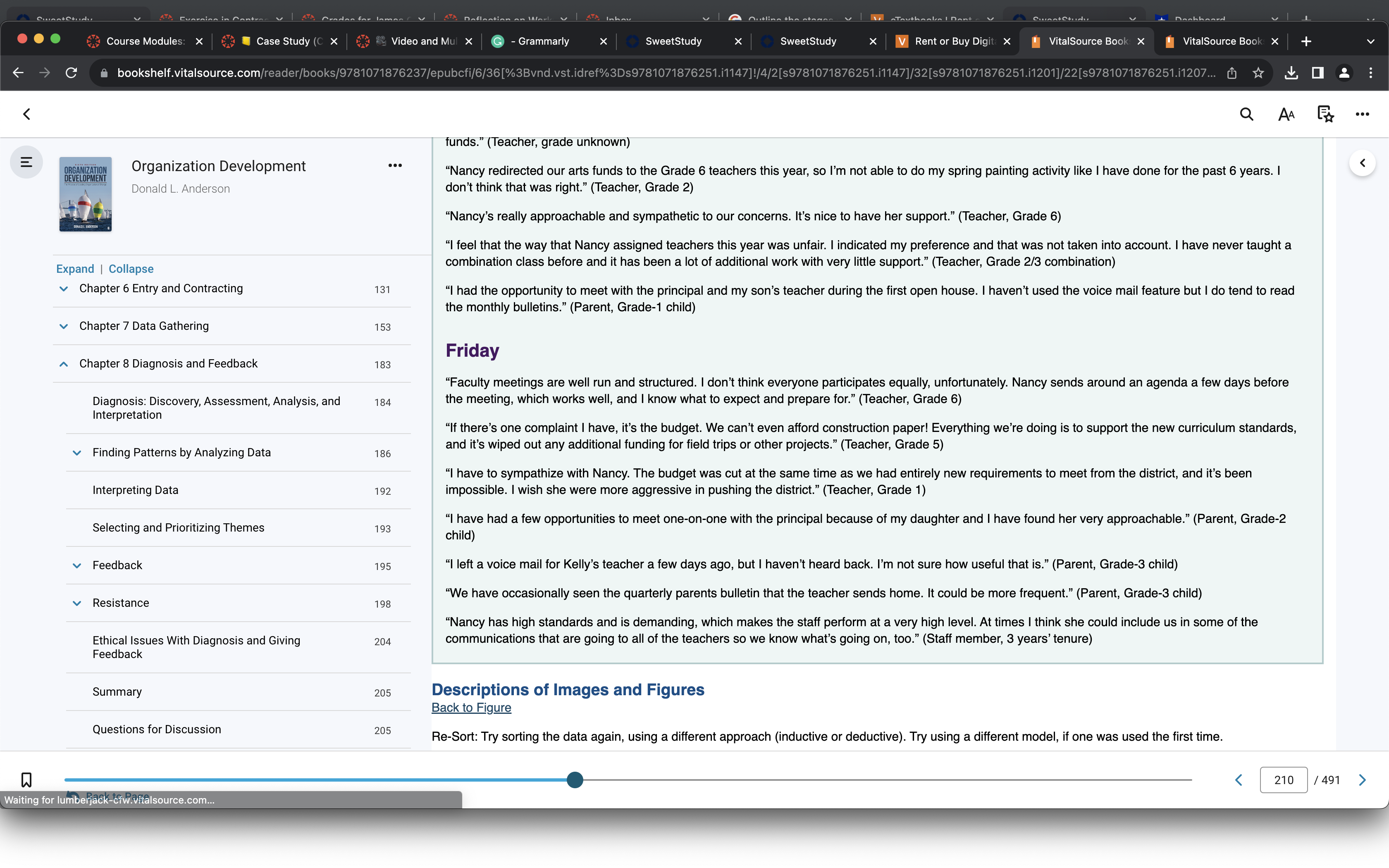The height and width of the screenshot is (868, 1389).
Task: Click the reading progress slider handle
Action: (x=575, y=780)
